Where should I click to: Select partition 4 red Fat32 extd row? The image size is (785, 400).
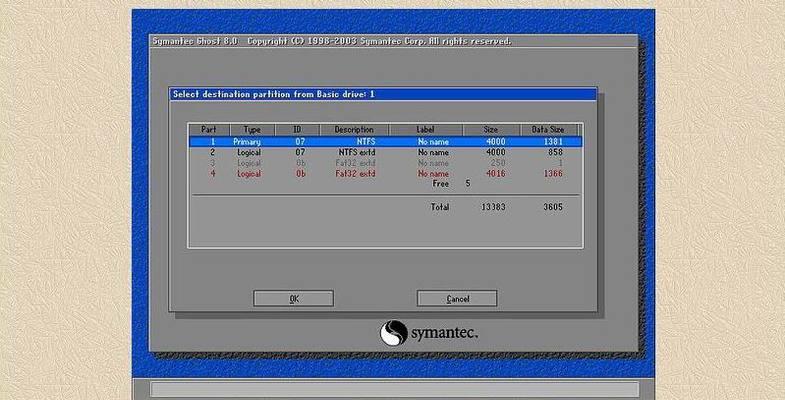(385, 174)
